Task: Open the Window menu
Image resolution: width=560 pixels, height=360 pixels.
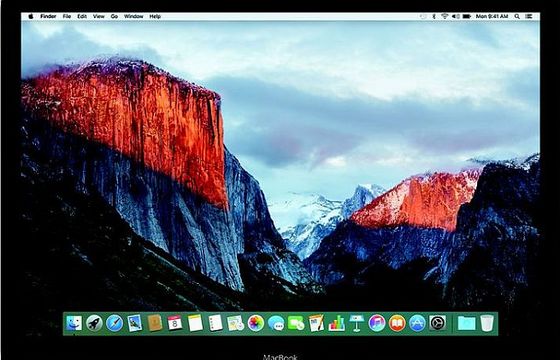Action: pyautogui.click(x=134, y=16)
